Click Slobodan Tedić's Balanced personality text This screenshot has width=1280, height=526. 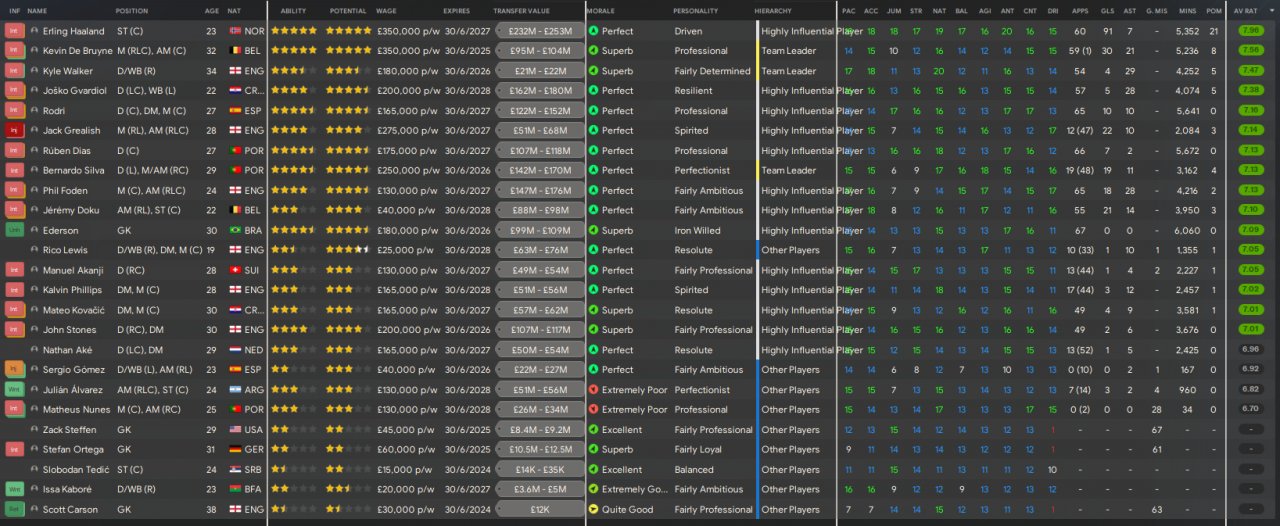[694, 469]
